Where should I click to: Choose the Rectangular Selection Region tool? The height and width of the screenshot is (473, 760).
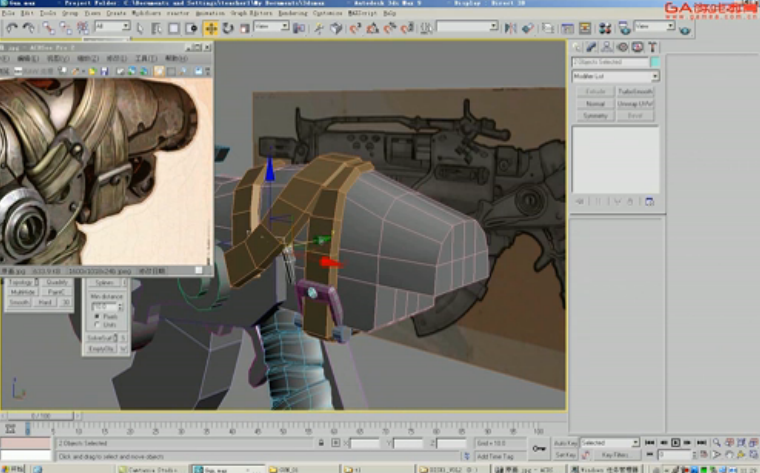pos(174,29)
